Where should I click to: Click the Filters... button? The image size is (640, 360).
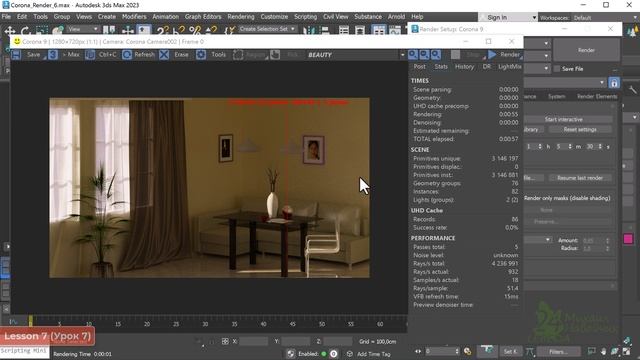coord(558,351)
